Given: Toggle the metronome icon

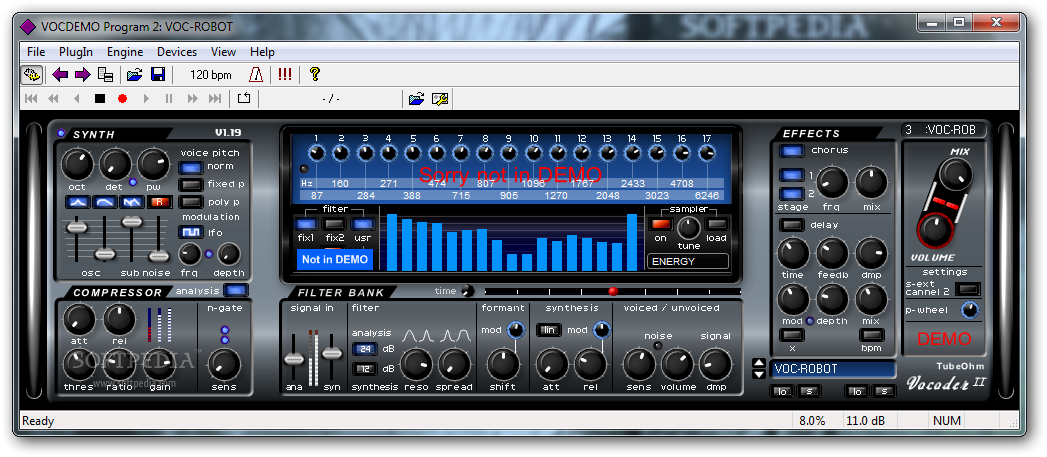Looking at the screenshot, I should (256, 74).
